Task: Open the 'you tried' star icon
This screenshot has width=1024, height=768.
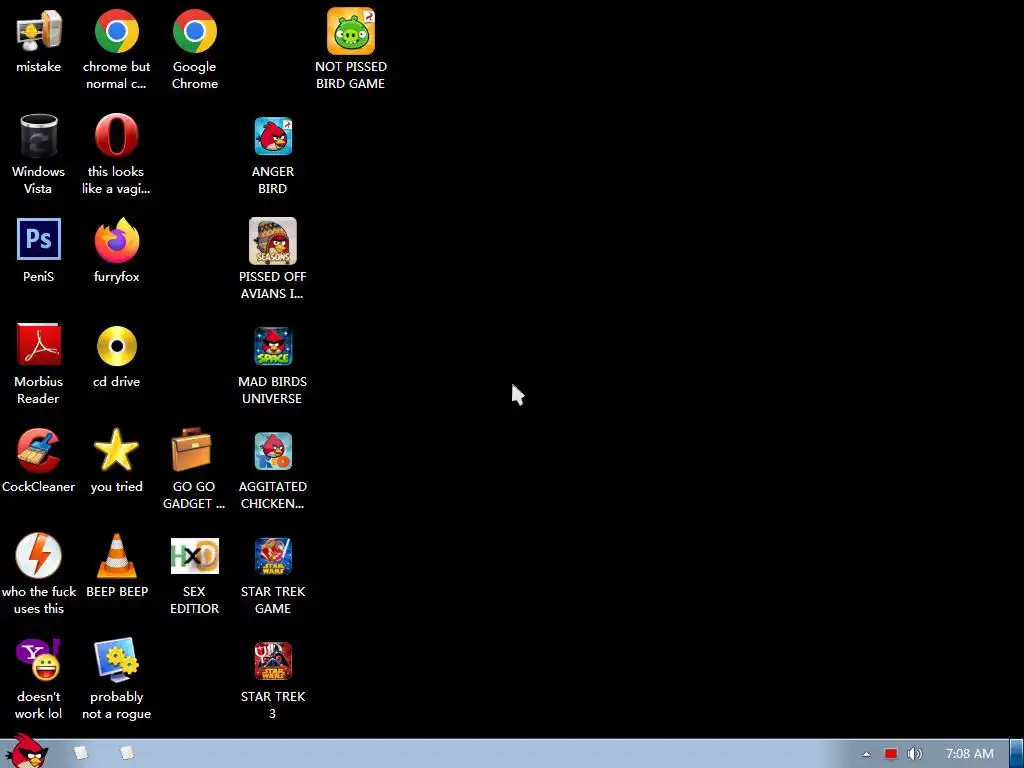Action: [116, 450]
